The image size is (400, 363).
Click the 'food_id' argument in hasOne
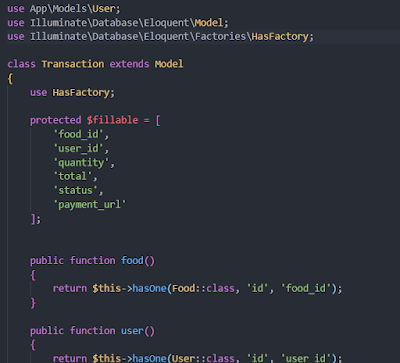[306, 288]
